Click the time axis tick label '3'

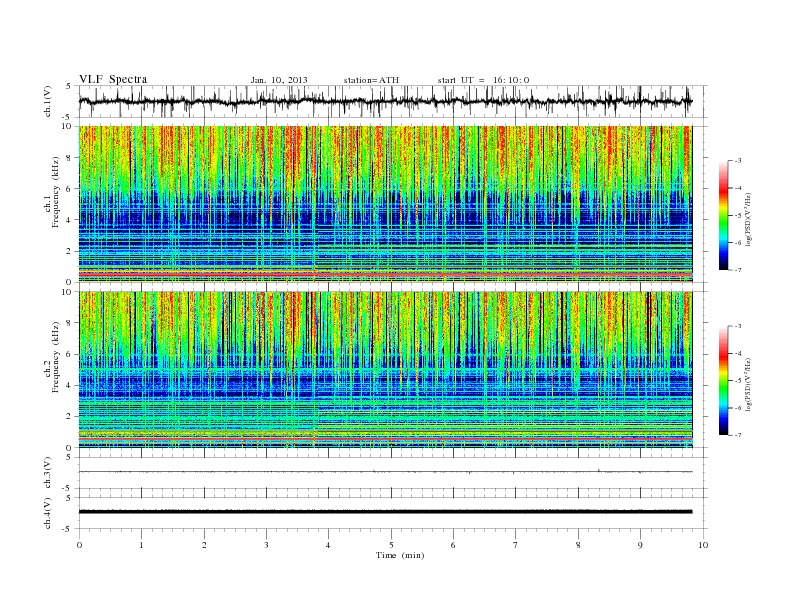(x=266, y=545)
